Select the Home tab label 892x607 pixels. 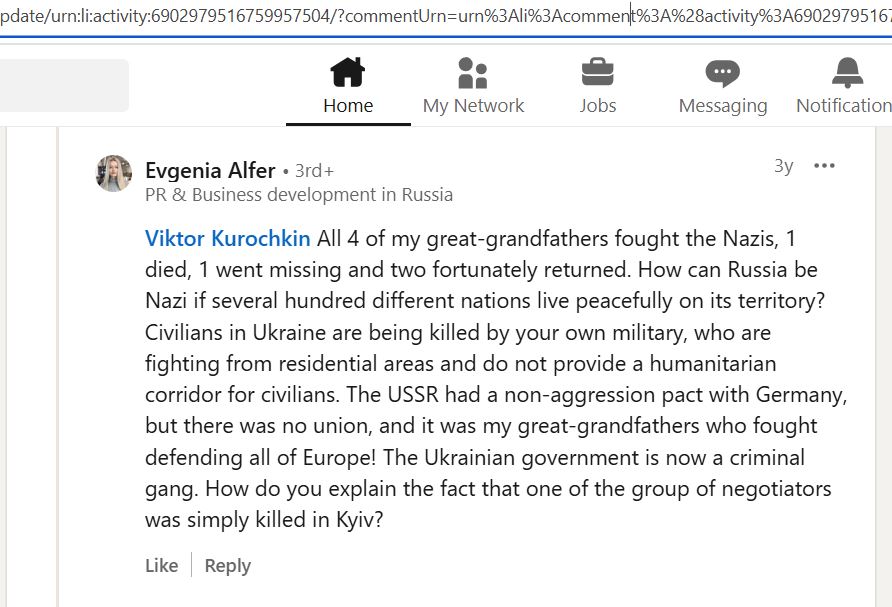[348, 106]
